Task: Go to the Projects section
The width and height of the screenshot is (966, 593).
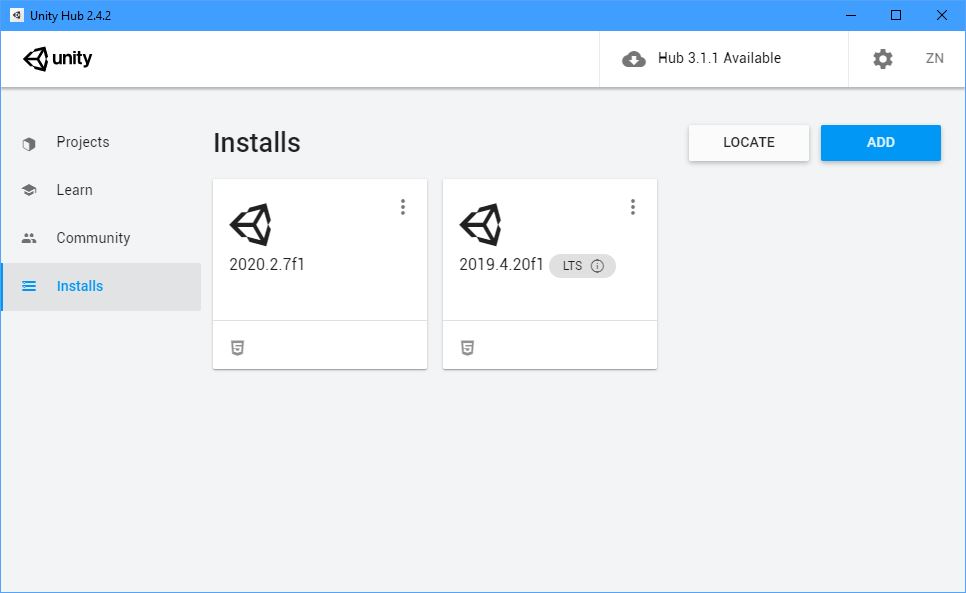Action: (x=83, y=142)
